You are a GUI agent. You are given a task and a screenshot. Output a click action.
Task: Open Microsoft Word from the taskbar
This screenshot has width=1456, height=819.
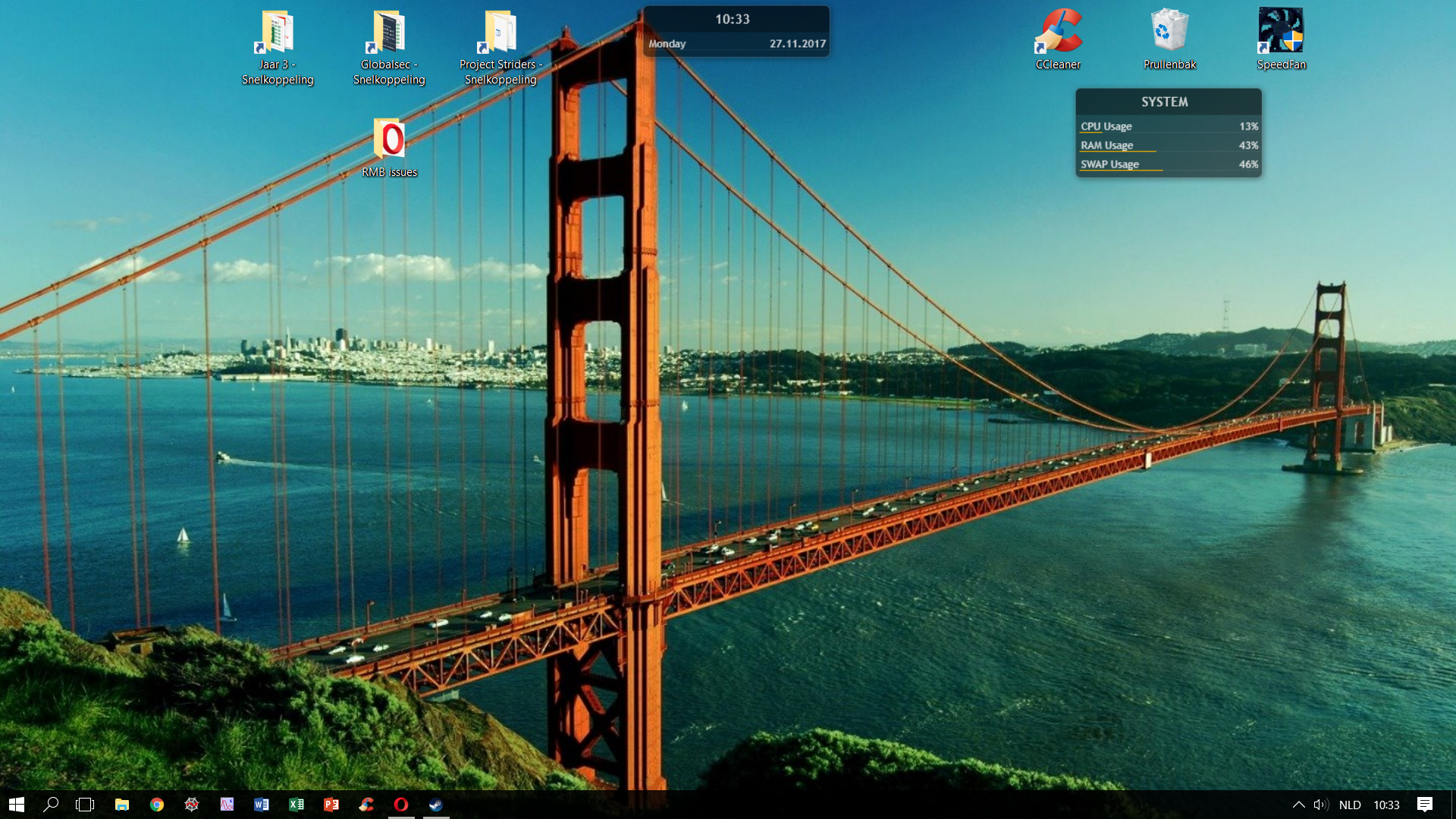coord(262,805)
